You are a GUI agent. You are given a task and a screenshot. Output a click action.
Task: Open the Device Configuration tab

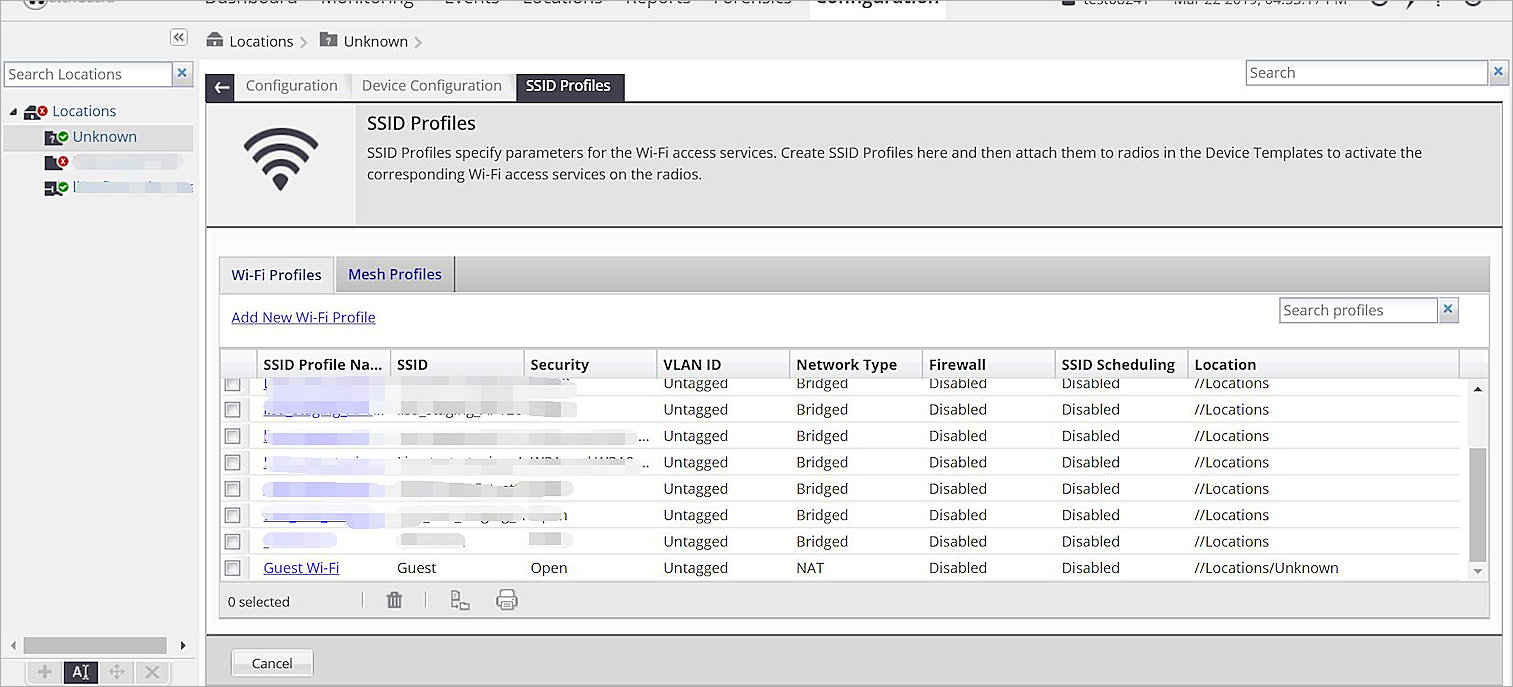tap(431, 86)
